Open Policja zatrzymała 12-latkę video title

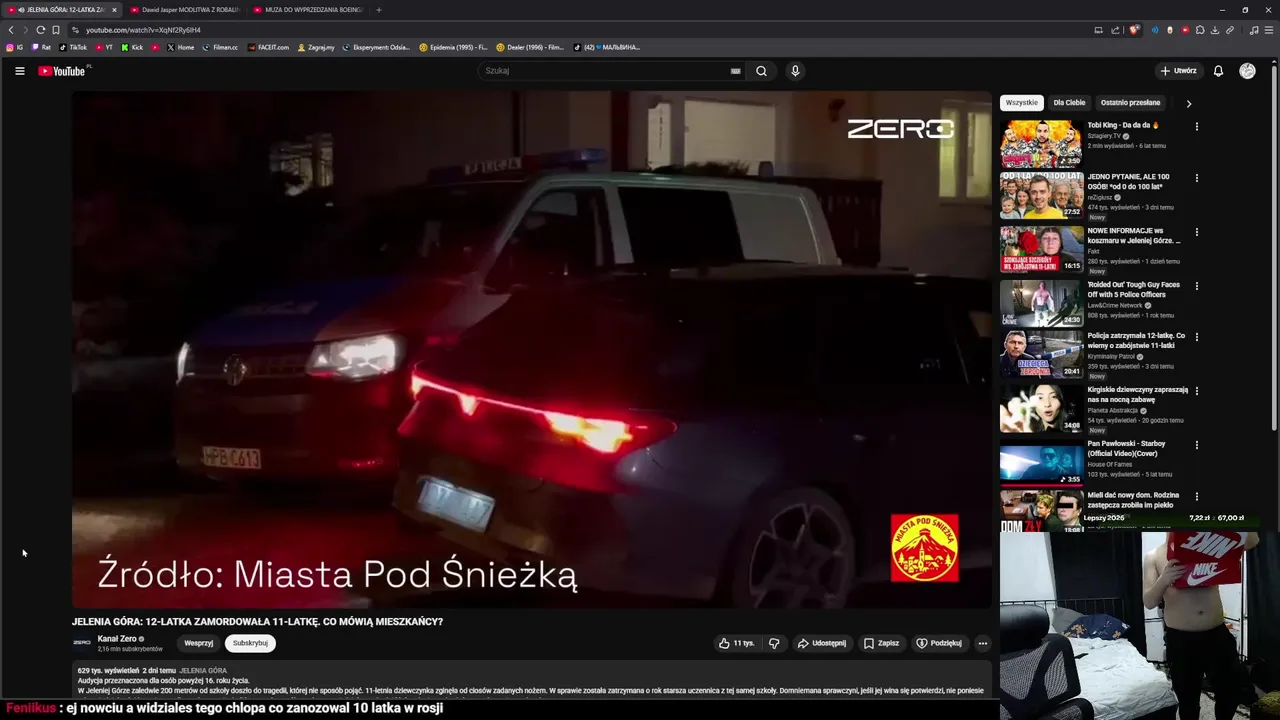click(1136, 340)
